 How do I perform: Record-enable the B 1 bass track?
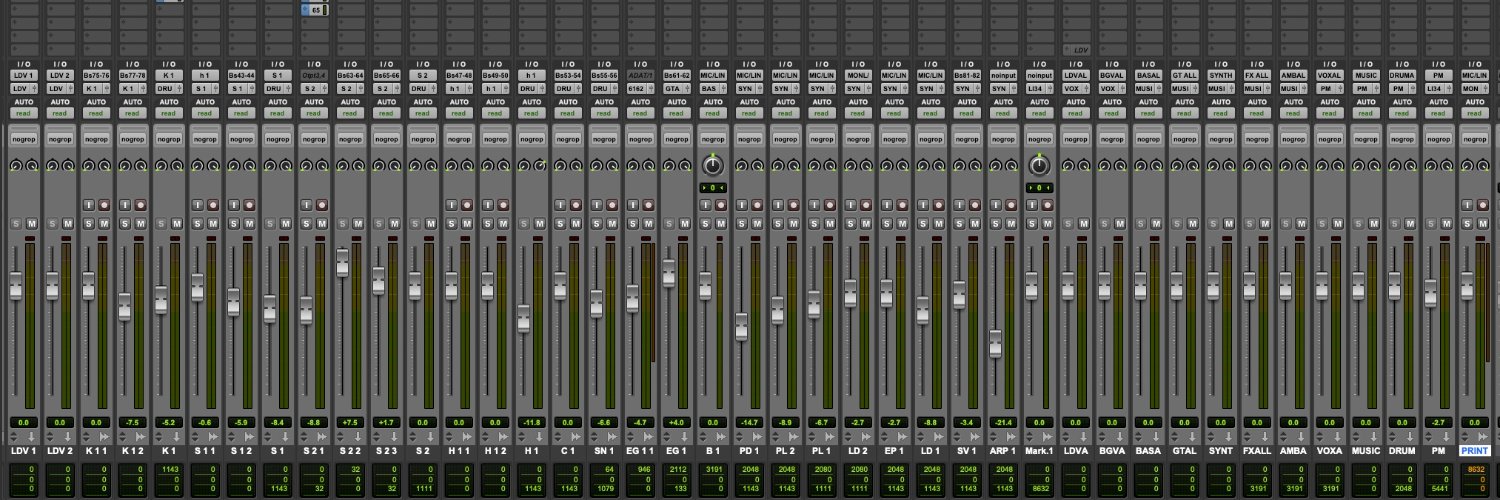click(719, 204)
